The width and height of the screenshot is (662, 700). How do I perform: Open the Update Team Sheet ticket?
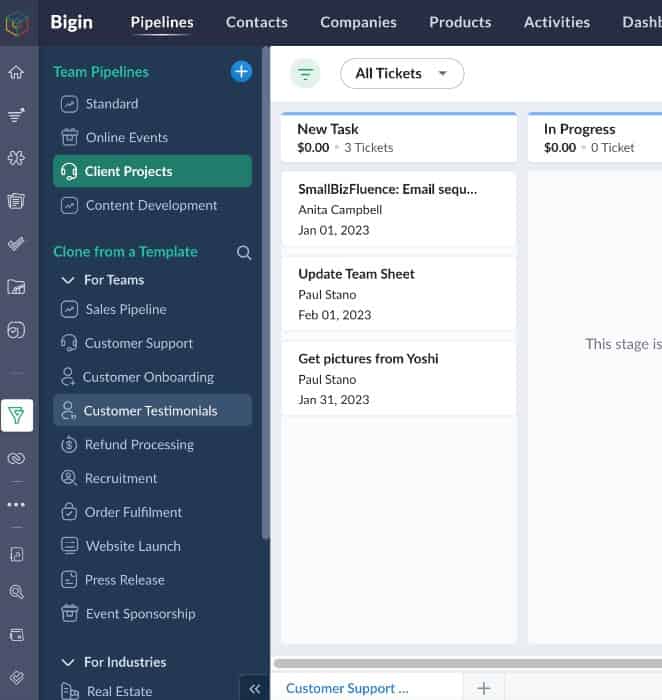(399, 294)
